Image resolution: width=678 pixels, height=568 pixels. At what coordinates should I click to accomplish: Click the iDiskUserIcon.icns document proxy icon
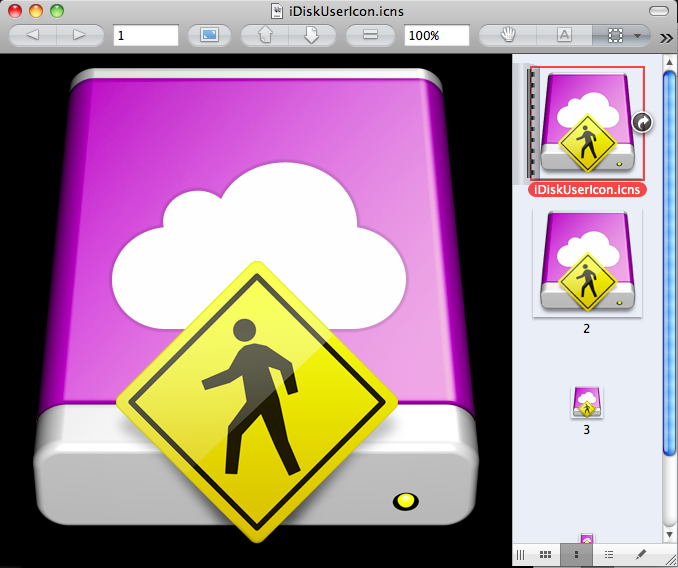coord(277,11)
